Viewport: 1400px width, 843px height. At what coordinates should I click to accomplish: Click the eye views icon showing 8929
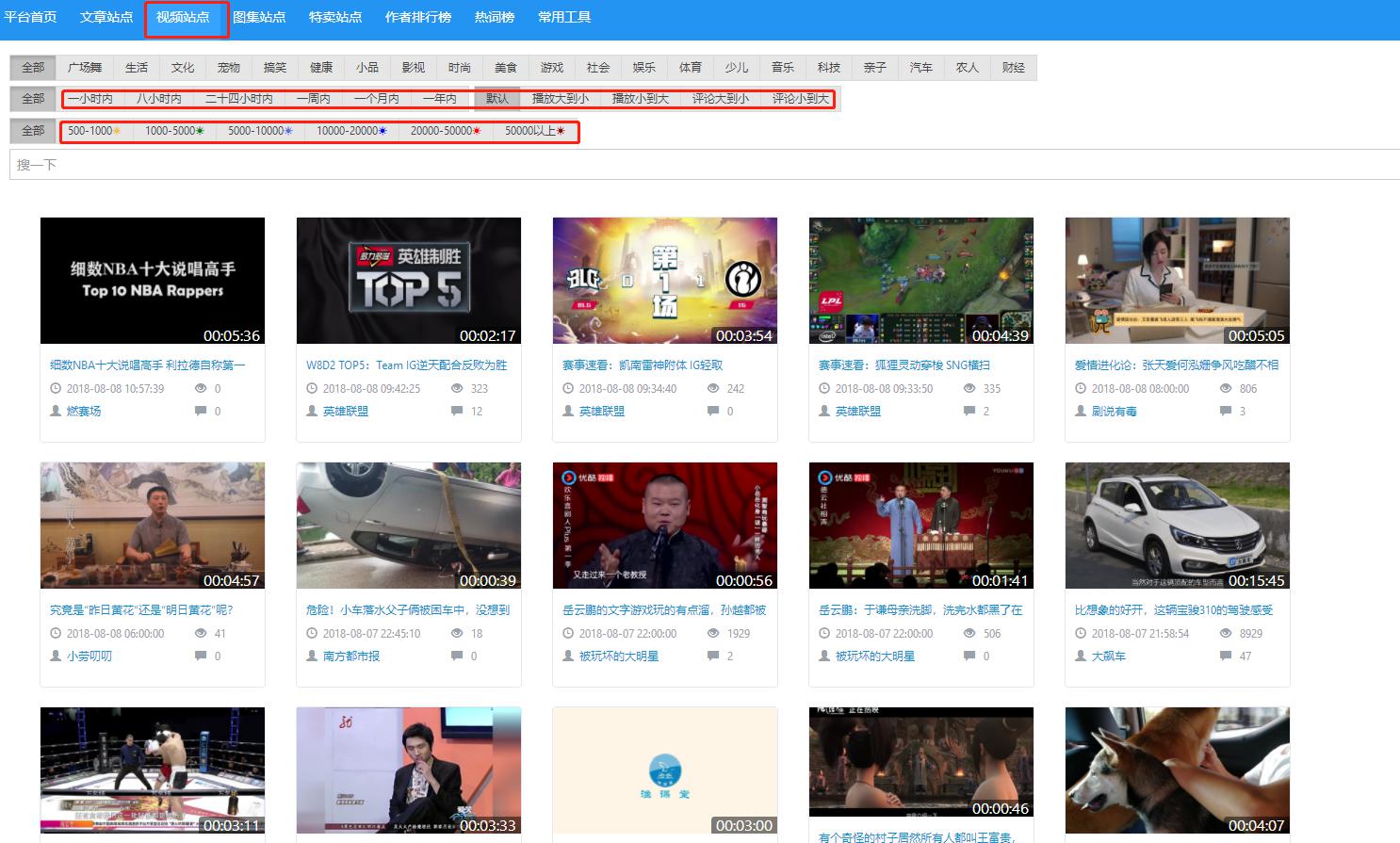point(1226,633)
